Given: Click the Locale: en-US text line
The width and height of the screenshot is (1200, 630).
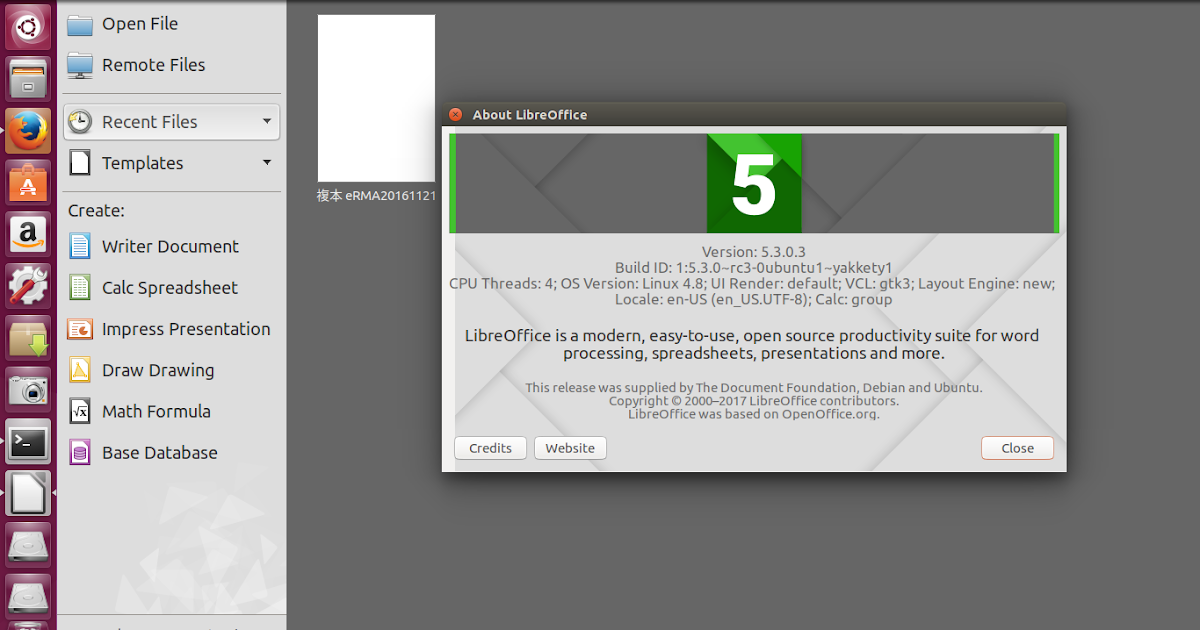Looking at the screenshot, I should click(x=754, y=299).
